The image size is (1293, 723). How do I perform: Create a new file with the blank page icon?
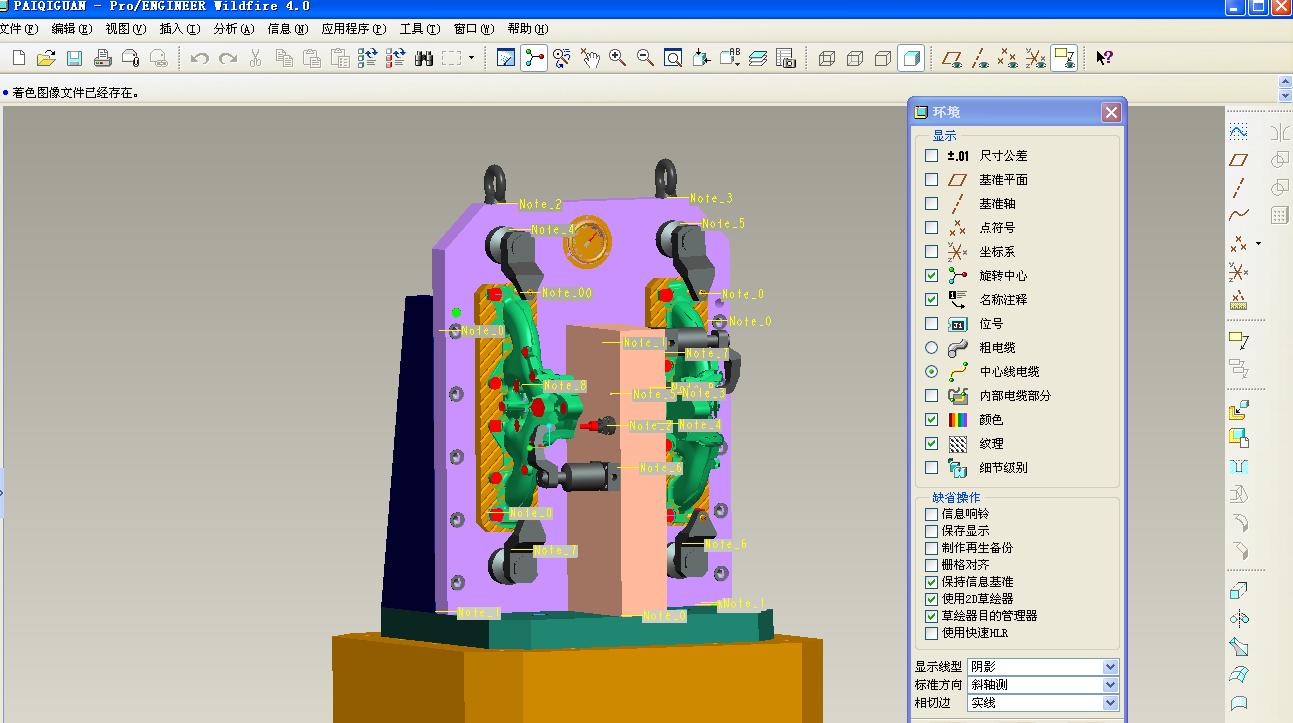point(18,58)
